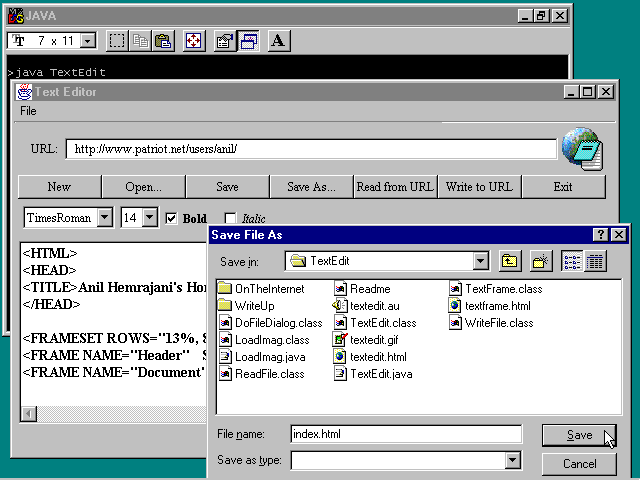Open the 'Save as type' dropdown
The image size is (640, 480).
point(513,461)
